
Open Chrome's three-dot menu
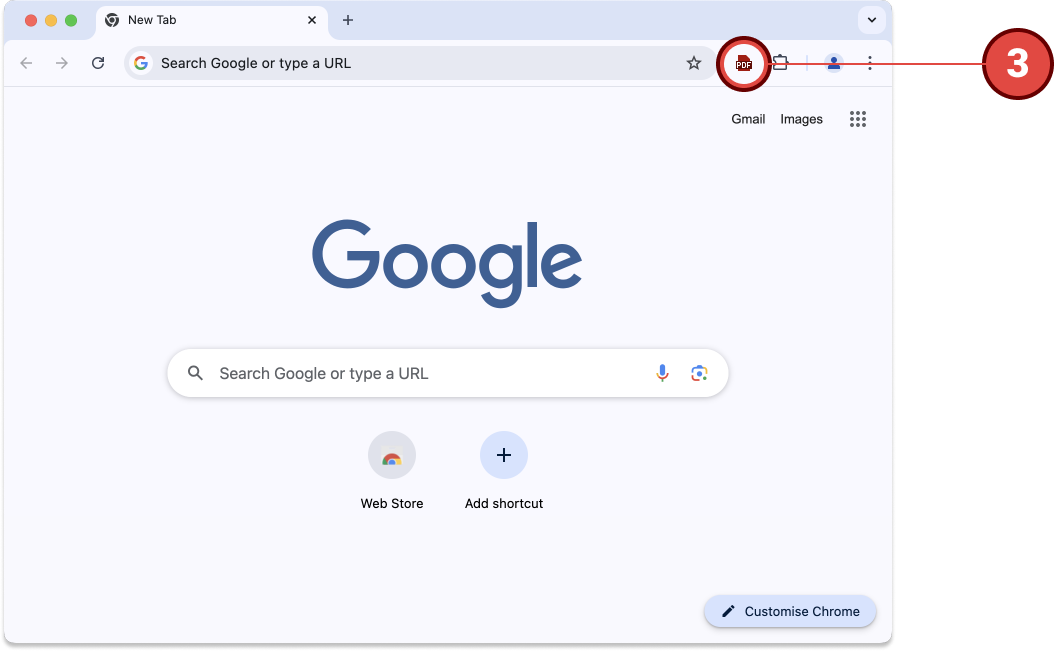870,63
